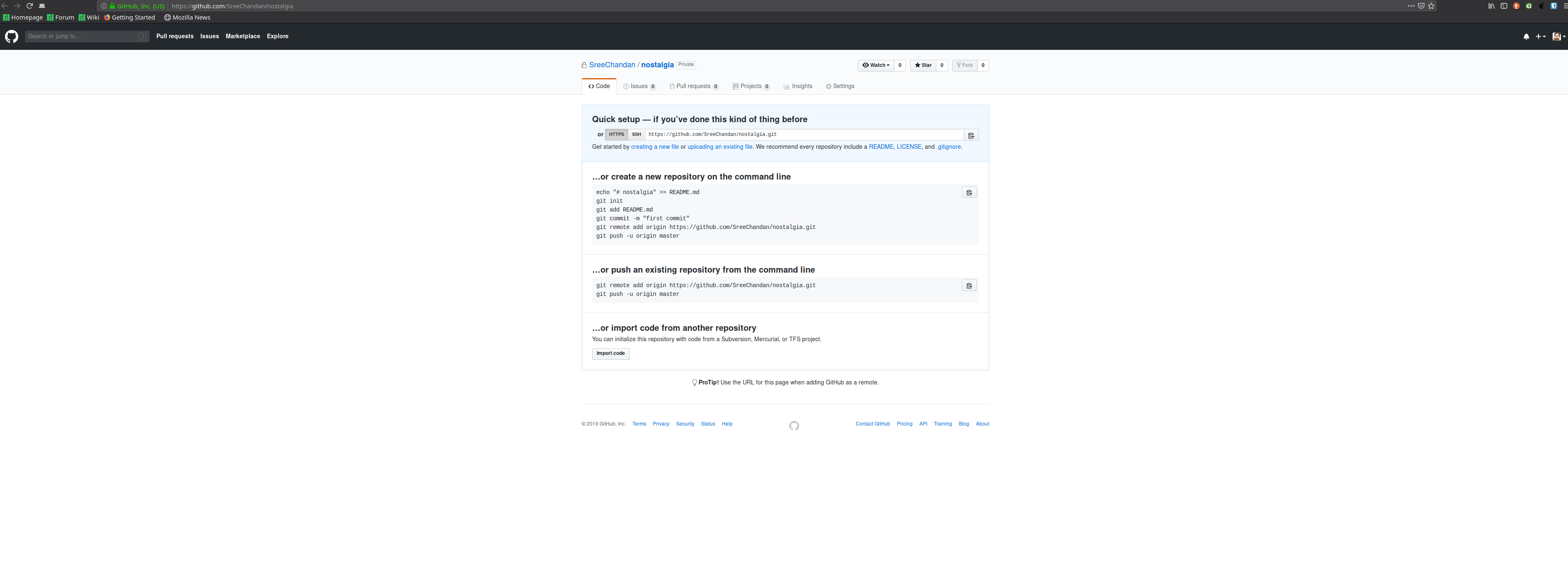
Task: Follow the 'uploading an existing file' link
Action: pyautogui.click(x=719, y=147)
